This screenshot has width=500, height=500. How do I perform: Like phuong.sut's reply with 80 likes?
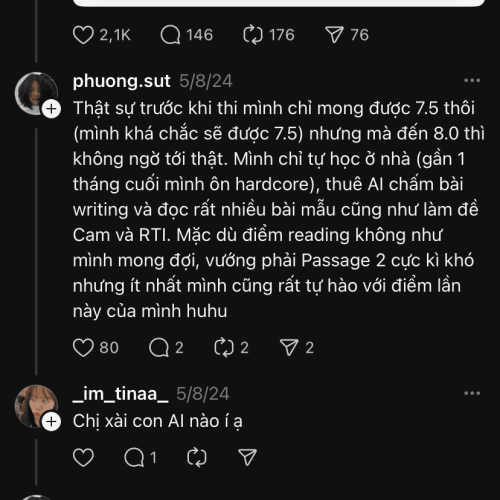coord(83,348)
